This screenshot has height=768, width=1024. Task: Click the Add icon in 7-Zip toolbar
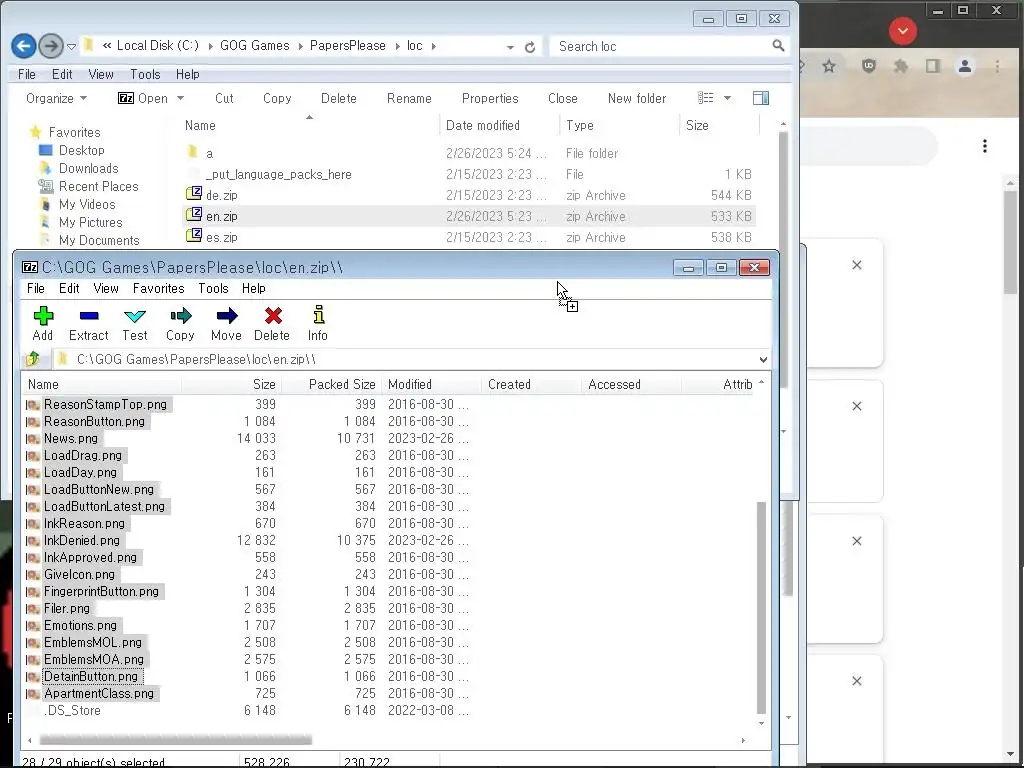pos(43,316)
